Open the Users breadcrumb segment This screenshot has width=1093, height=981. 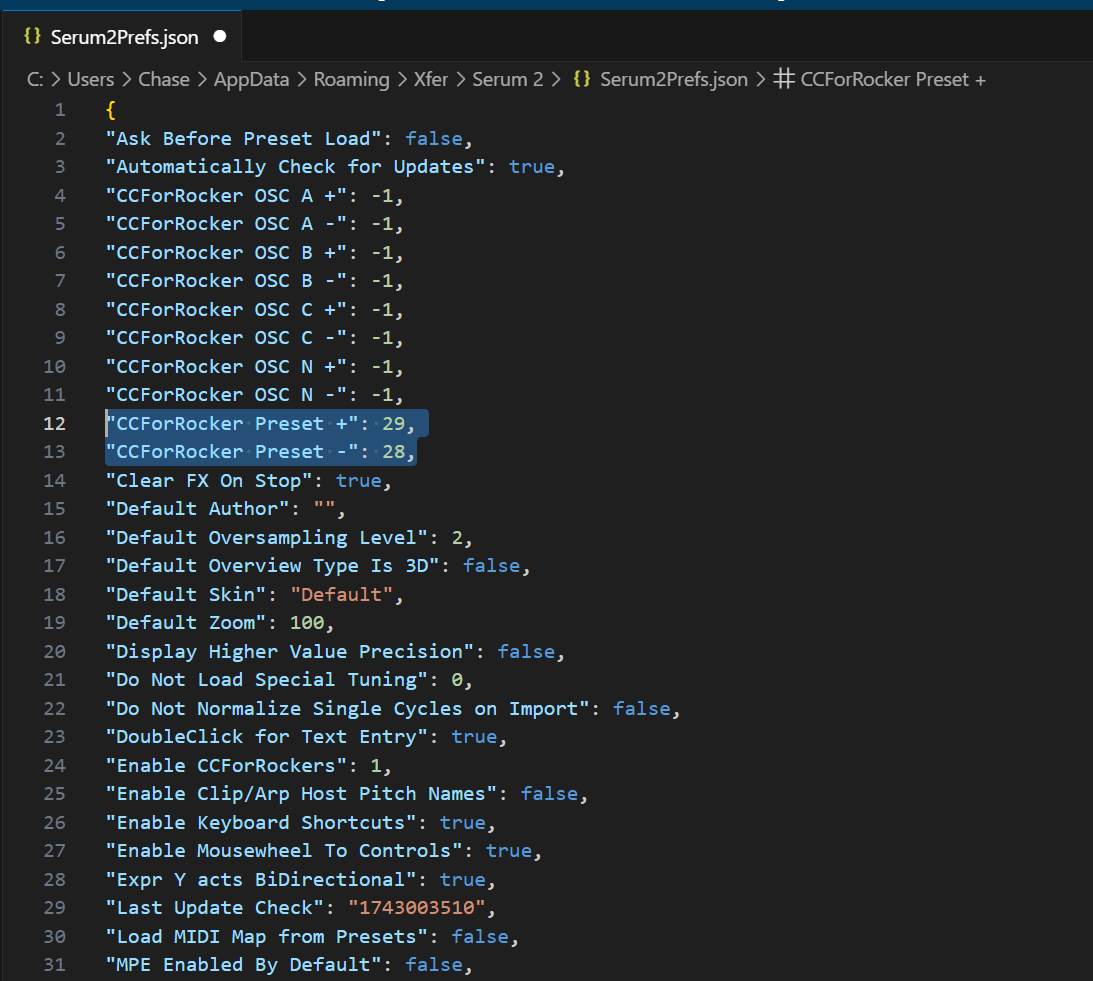(x=91, y=79)
